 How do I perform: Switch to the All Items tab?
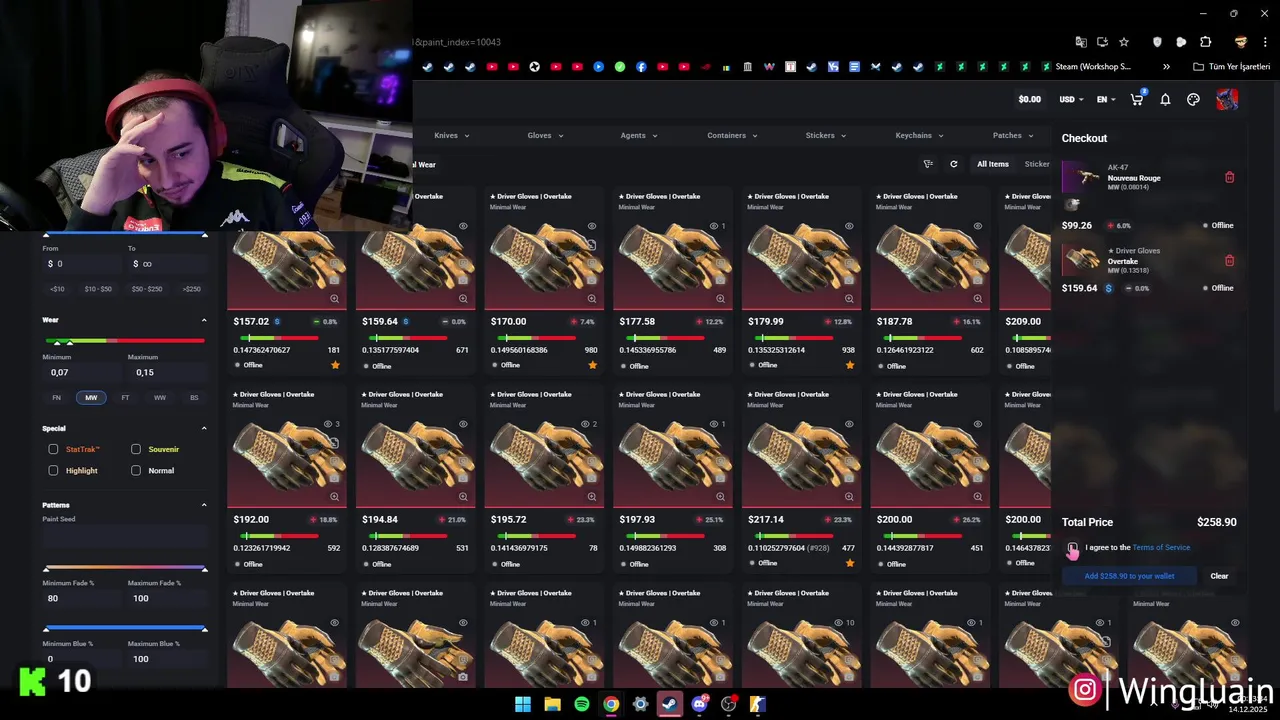tap(993, 164)
